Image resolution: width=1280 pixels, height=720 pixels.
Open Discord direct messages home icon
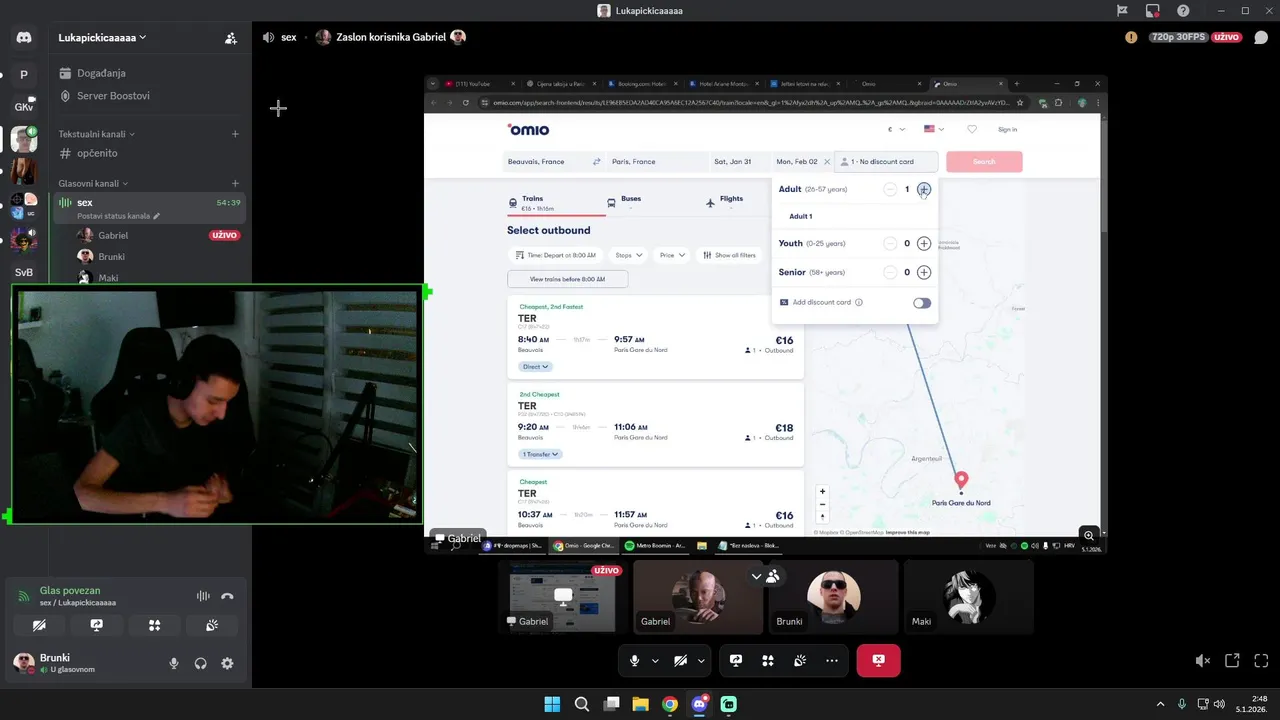24,38
